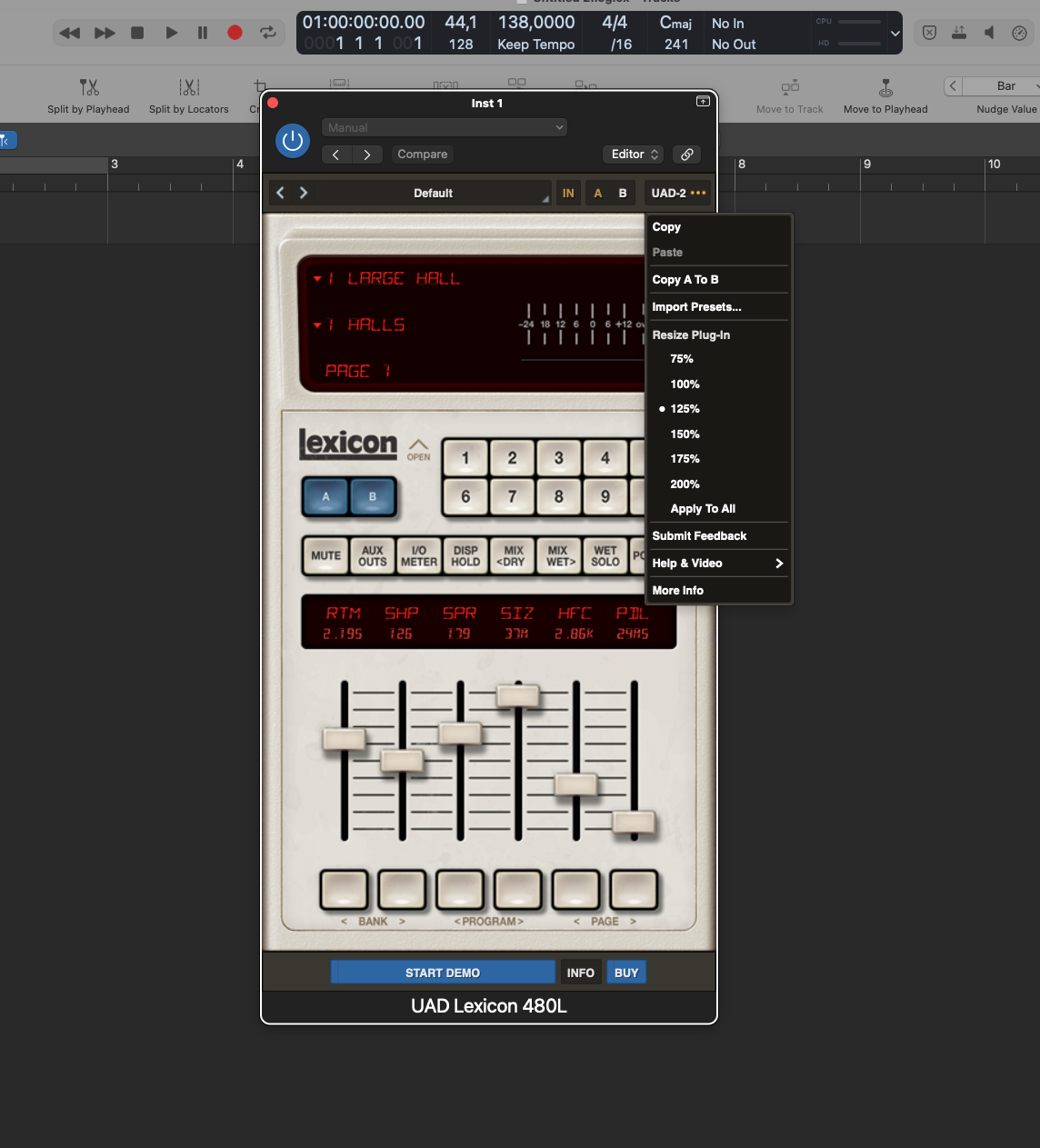Click the RTM fader handle

pyautogui.click(x=345, y=739)
